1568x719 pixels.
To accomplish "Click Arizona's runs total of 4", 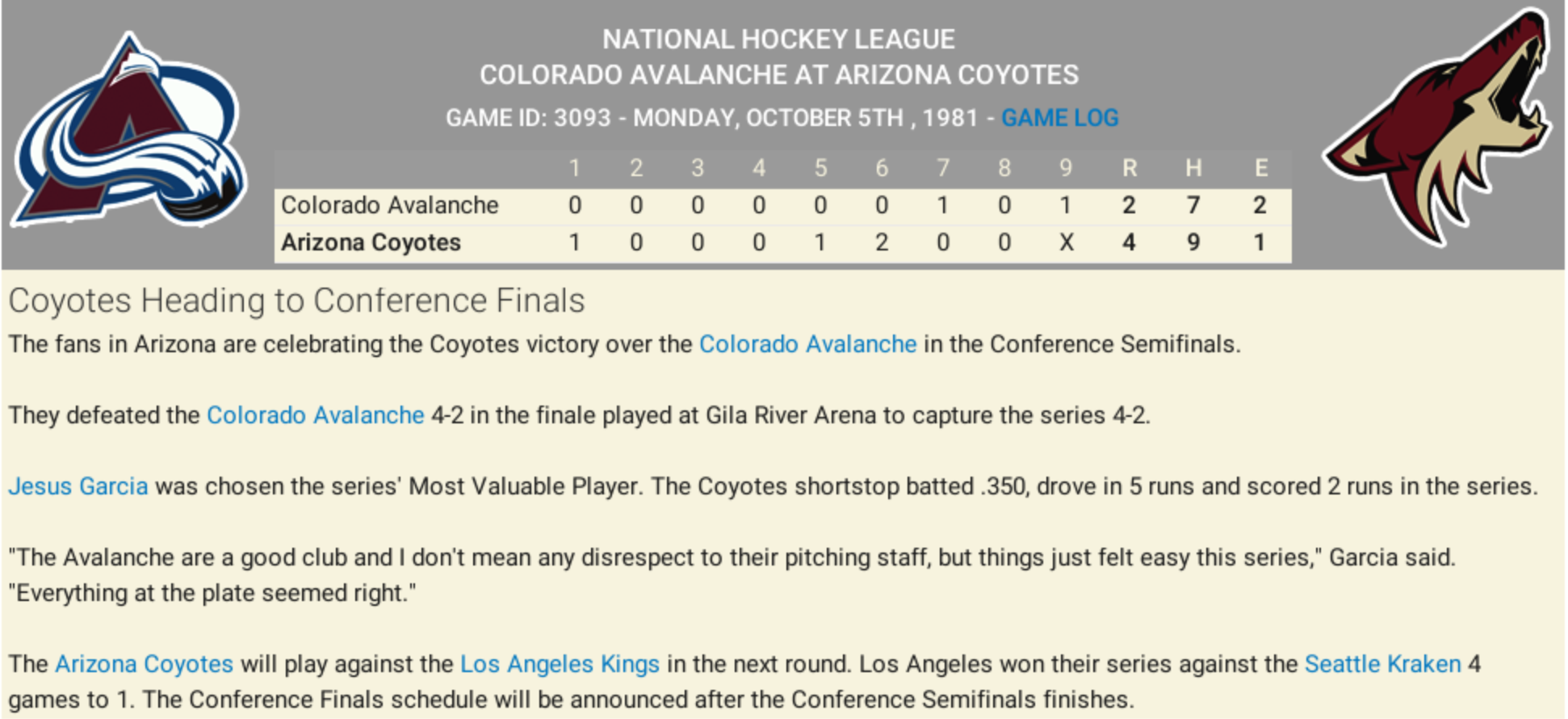I will point(1129,242).
